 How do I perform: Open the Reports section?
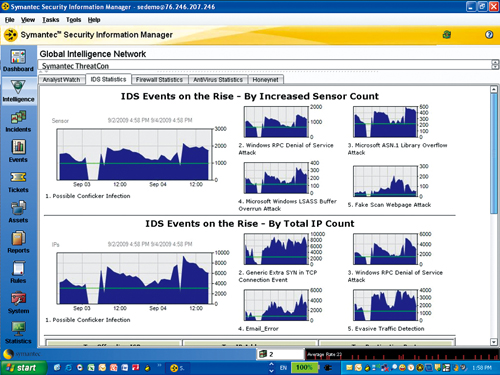[x=18, y=243]
